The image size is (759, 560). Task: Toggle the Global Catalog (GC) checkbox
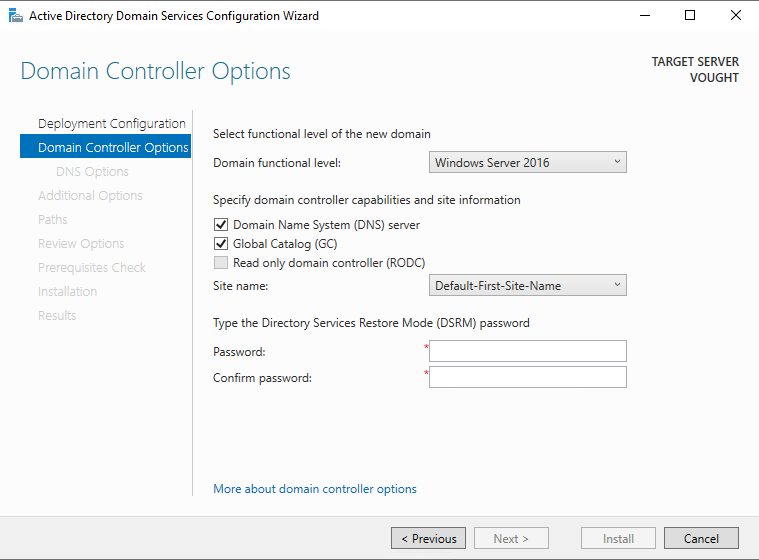221,243
